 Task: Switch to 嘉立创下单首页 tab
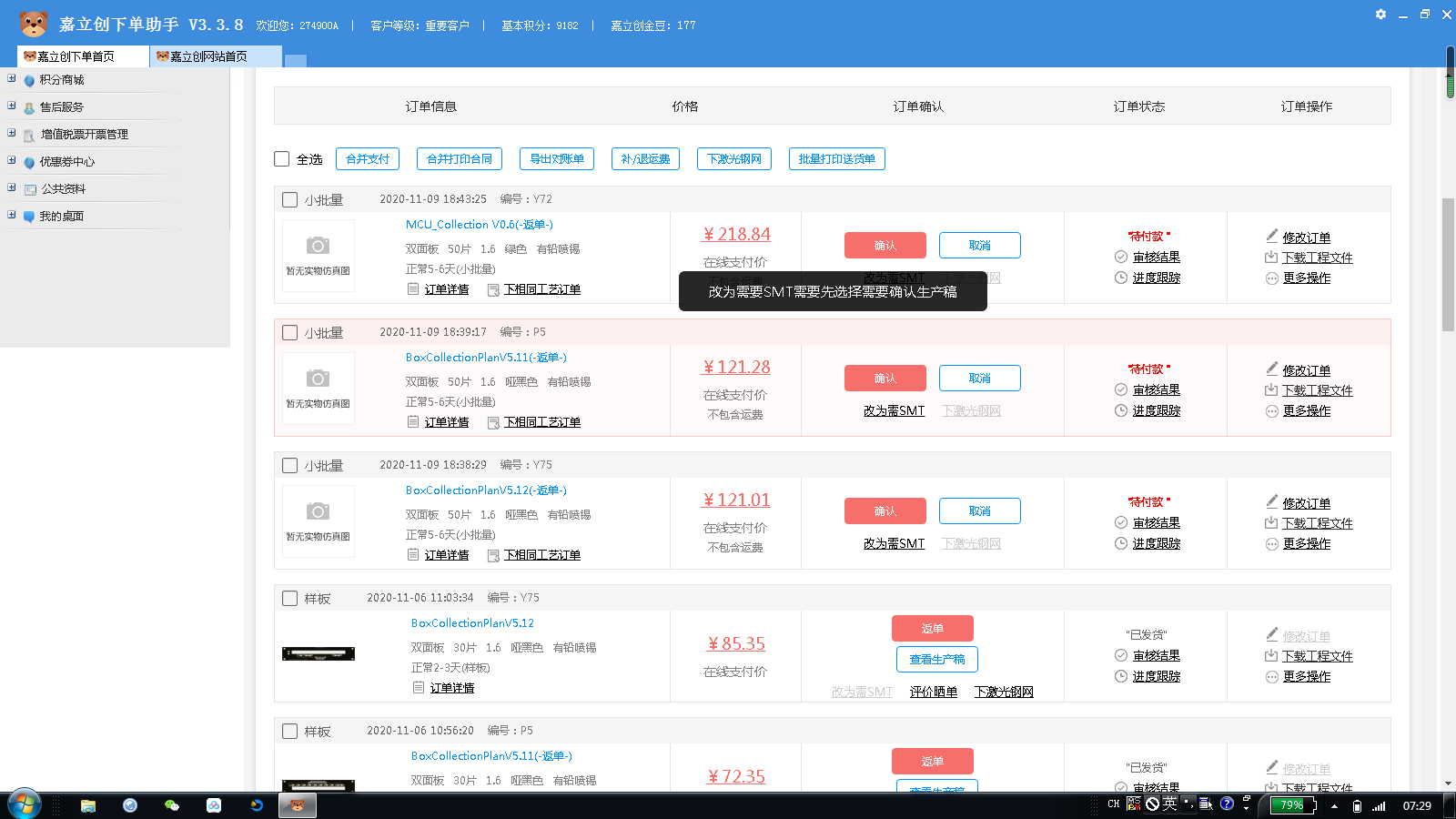(83, 56)
